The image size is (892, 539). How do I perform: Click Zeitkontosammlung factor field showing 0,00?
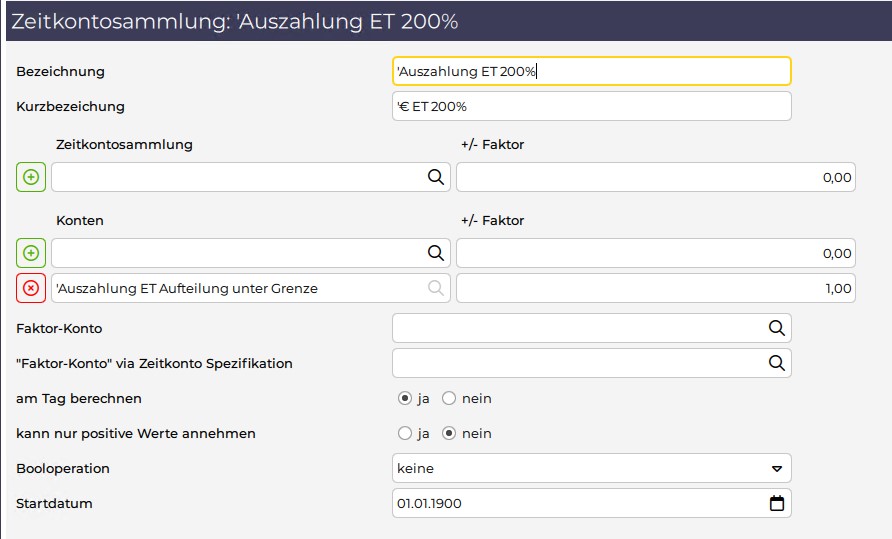click(x=656, y=177)
